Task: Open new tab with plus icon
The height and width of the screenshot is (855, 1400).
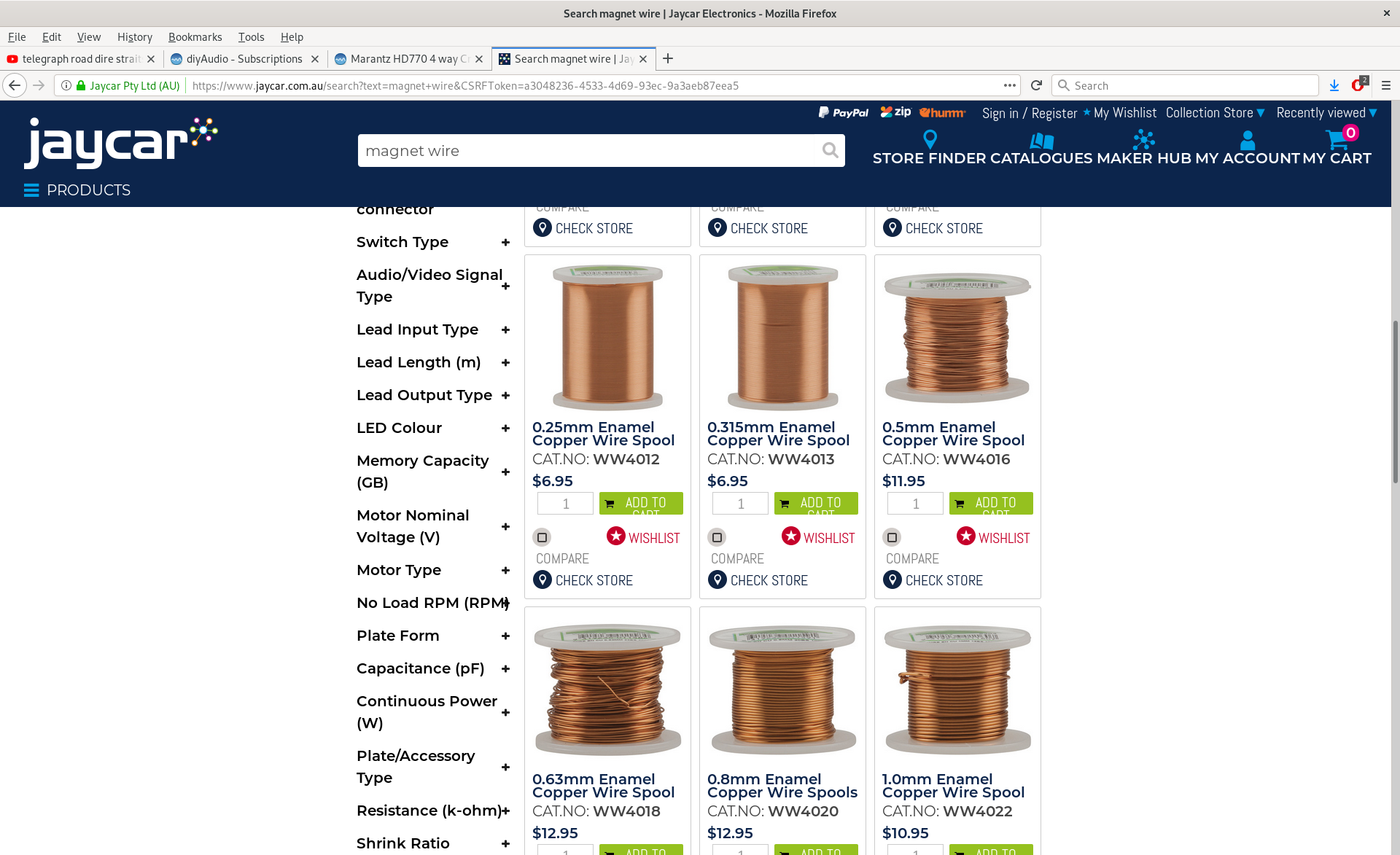Action: tap(668, 58)
